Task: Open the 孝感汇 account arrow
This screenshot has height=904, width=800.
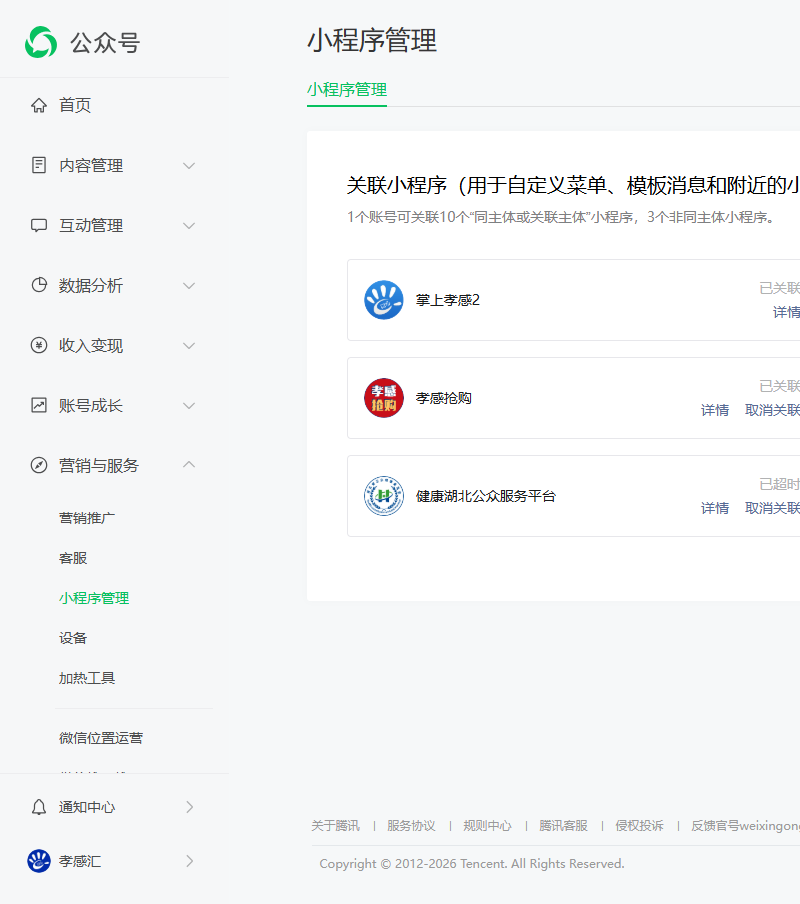Action: point(190,861)
